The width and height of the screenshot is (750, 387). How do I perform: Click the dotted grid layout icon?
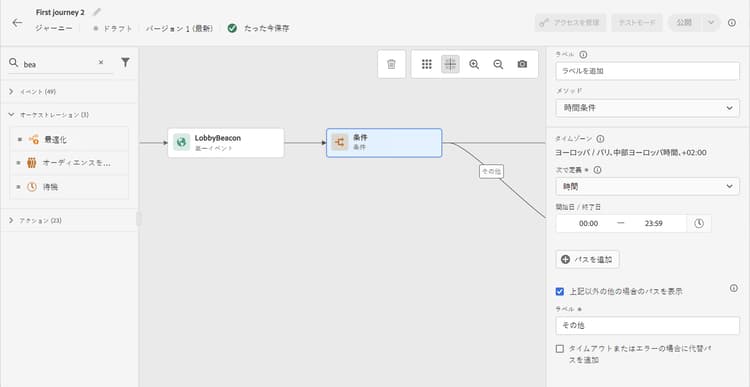pos(427,64)
